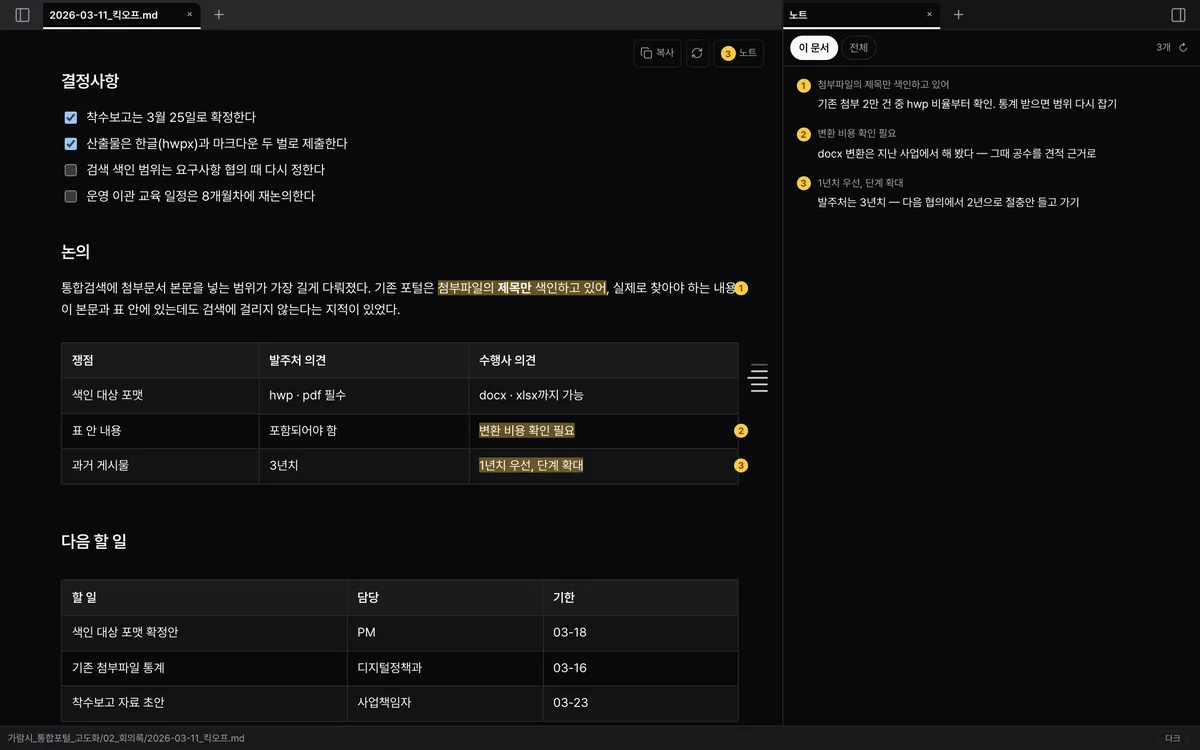Open the 노트 button showing 3 notes
Screen dimensions: 1200x750
(738, 53)
